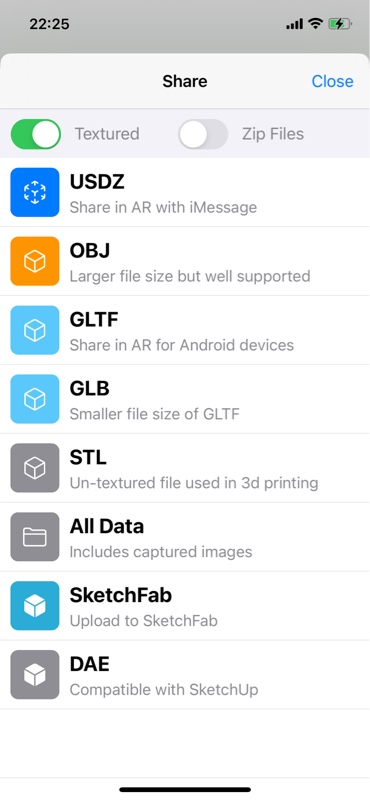Select the gray DAE cube icon
Viewport: 370px width, 800px height.
click(x=35, y=674)
